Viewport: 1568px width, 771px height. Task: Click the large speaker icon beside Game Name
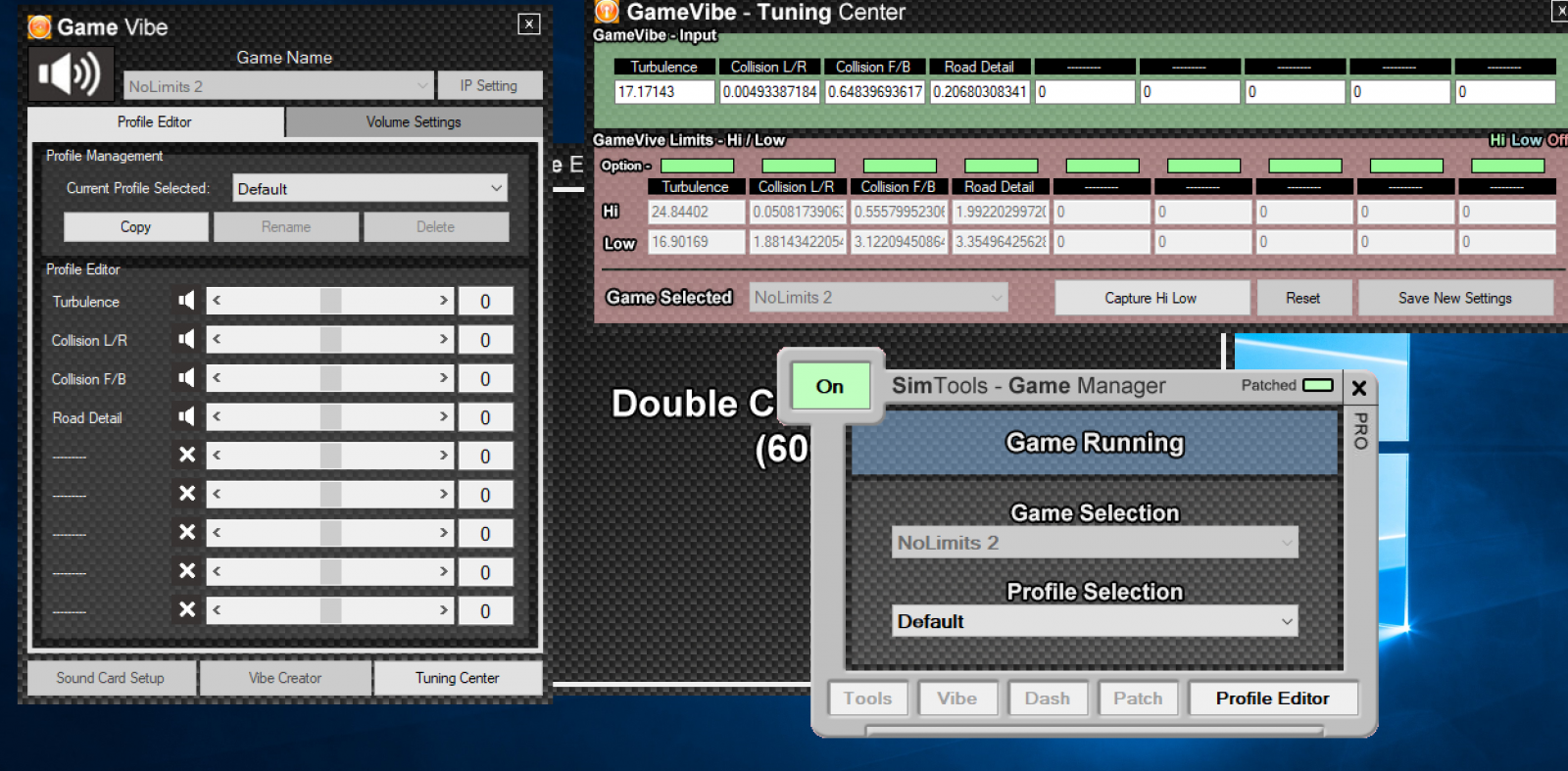[71, 73]
